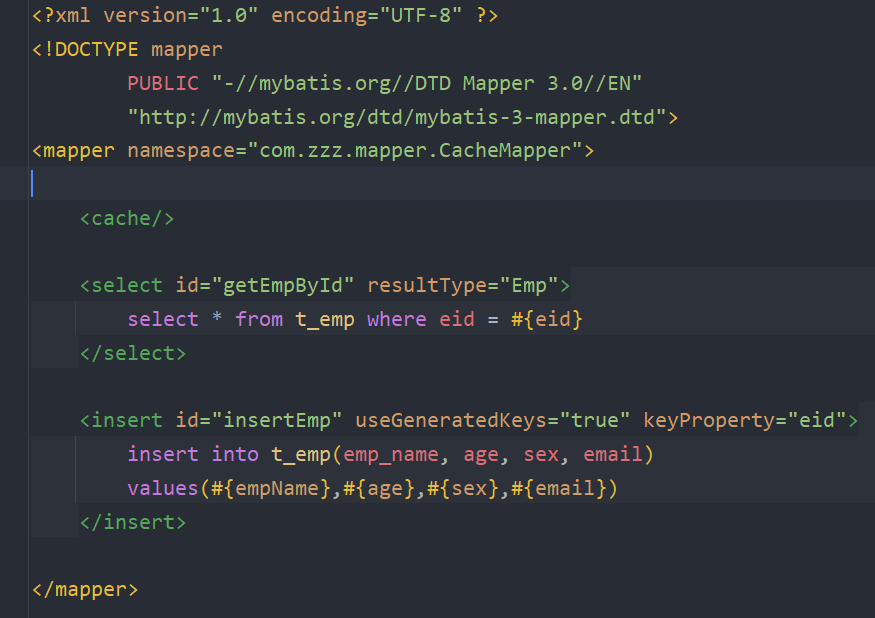Click the sex column in the column list
This screenshot has height=618, width=875.
point(541,454)
